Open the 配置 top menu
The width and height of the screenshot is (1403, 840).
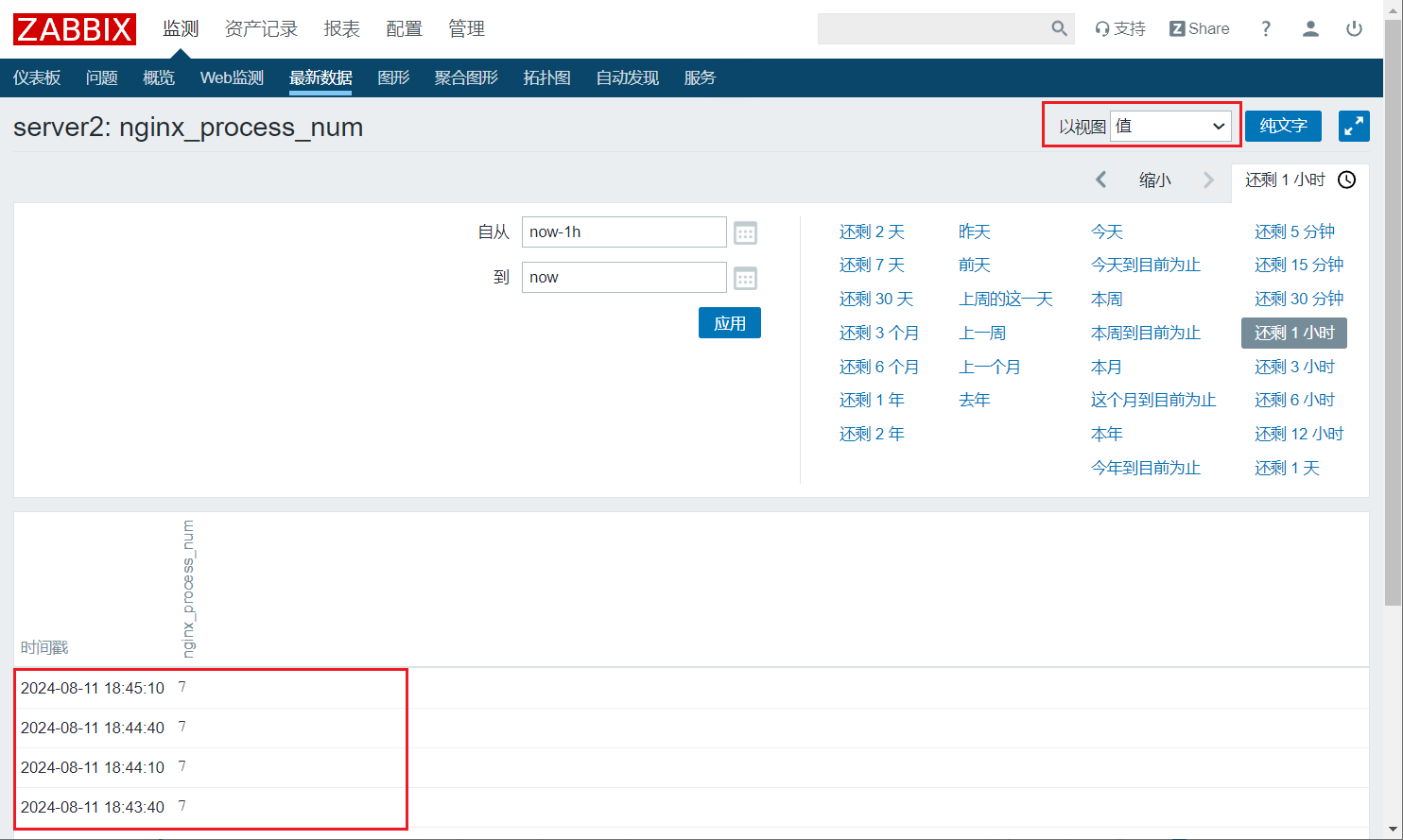pos(404,29)
